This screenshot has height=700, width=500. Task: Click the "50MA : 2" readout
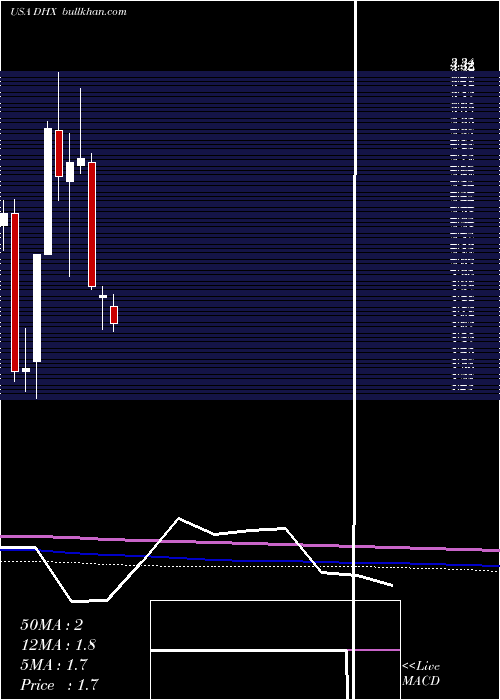[x=51, y=625]
